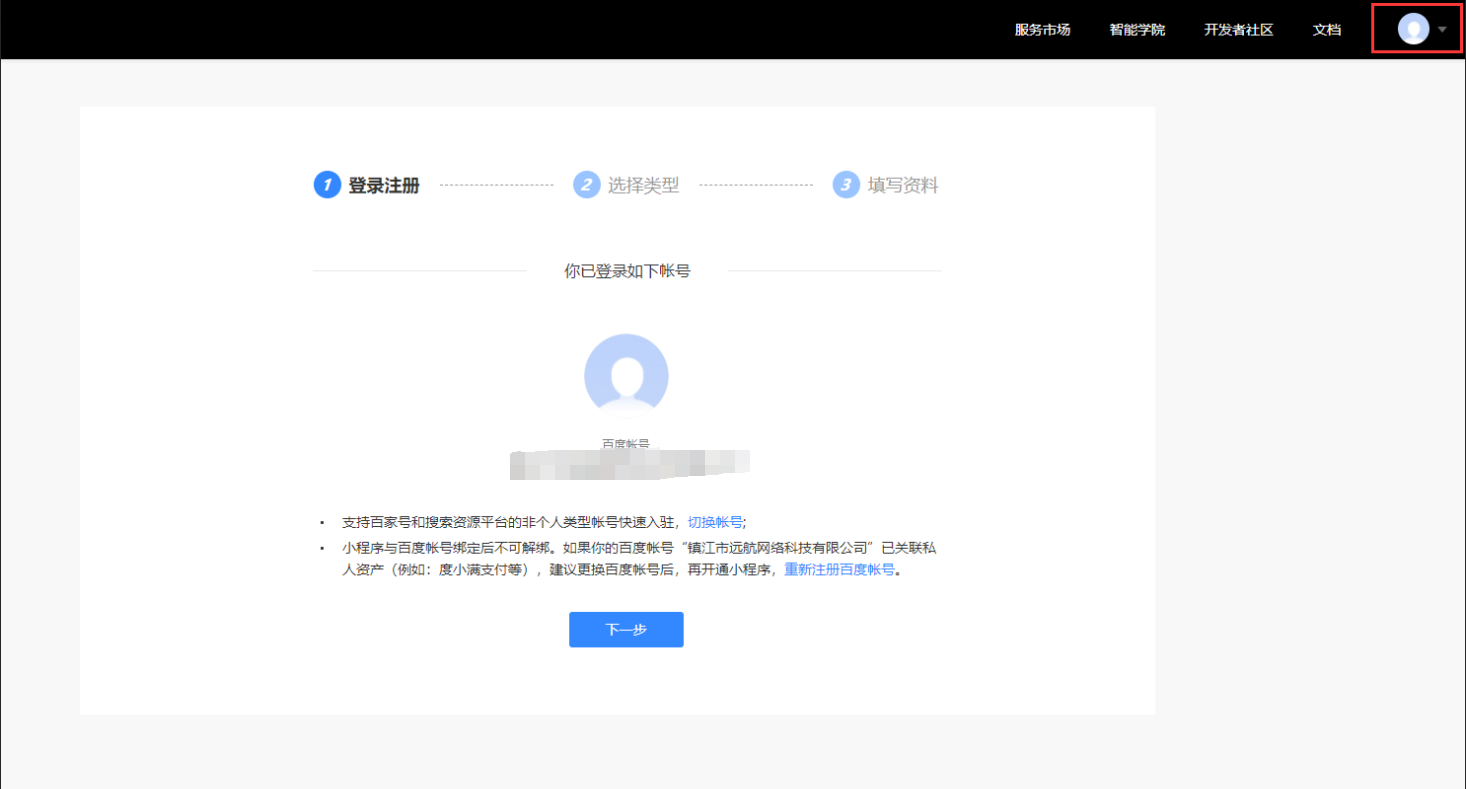
Task: Click the step 2 number circle
Action: tap(587, 185)
